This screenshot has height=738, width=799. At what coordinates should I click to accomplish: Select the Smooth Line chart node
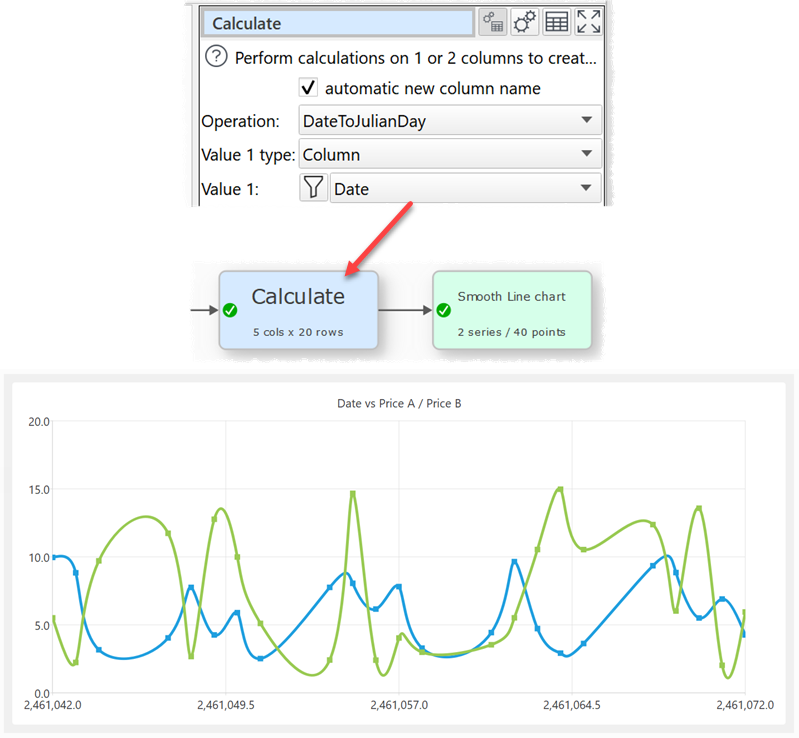click(512, 310)
